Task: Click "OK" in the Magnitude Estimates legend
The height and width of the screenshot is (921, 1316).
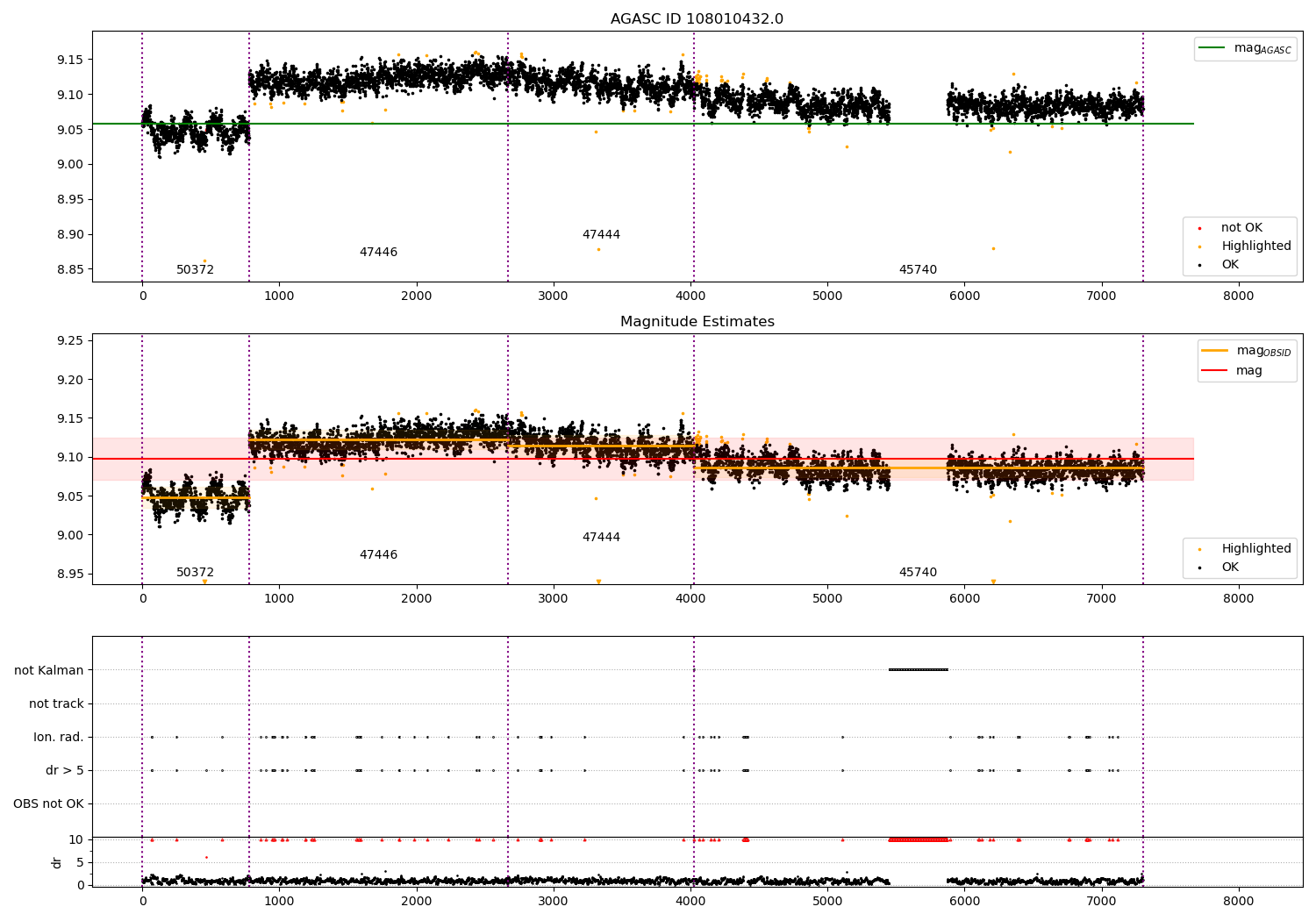Action: 1230,568
